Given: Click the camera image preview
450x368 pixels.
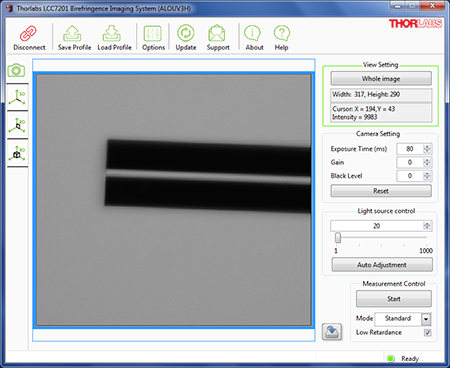Looking at the screenshot, I should pyautogui.click(x=174, y=200).
